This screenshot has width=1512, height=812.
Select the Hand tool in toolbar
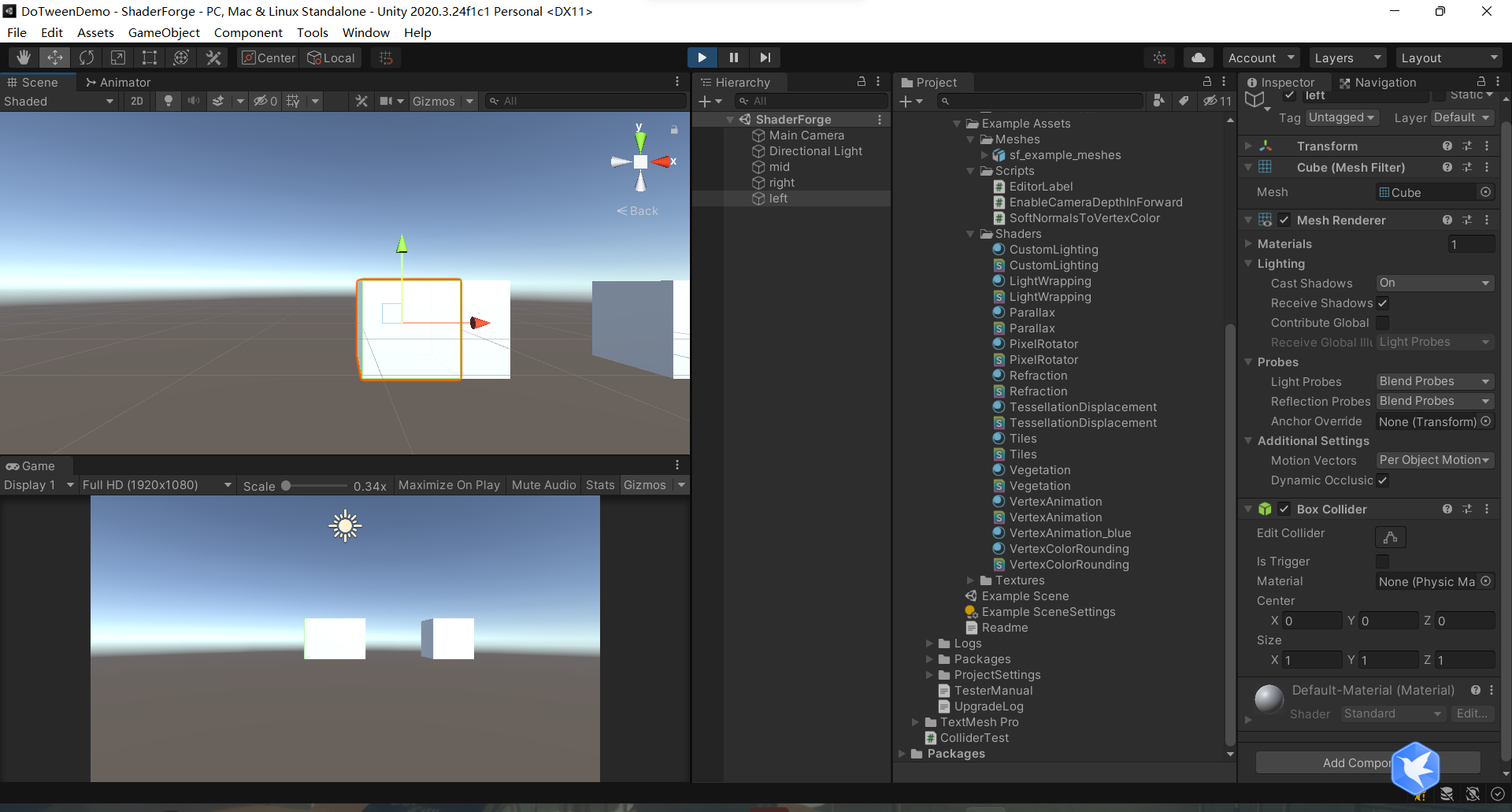(x=24, y=57)
